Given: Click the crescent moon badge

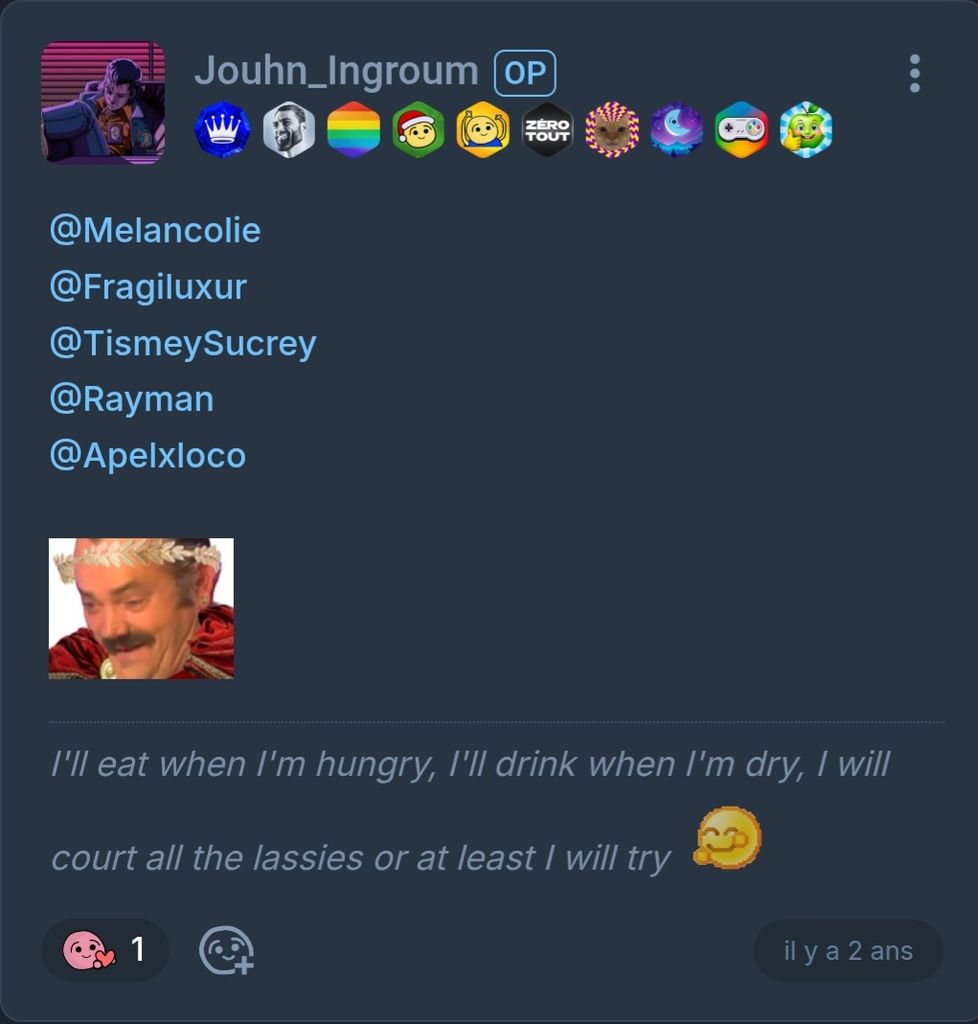Looking at the screenshot, I should (677, 130).
